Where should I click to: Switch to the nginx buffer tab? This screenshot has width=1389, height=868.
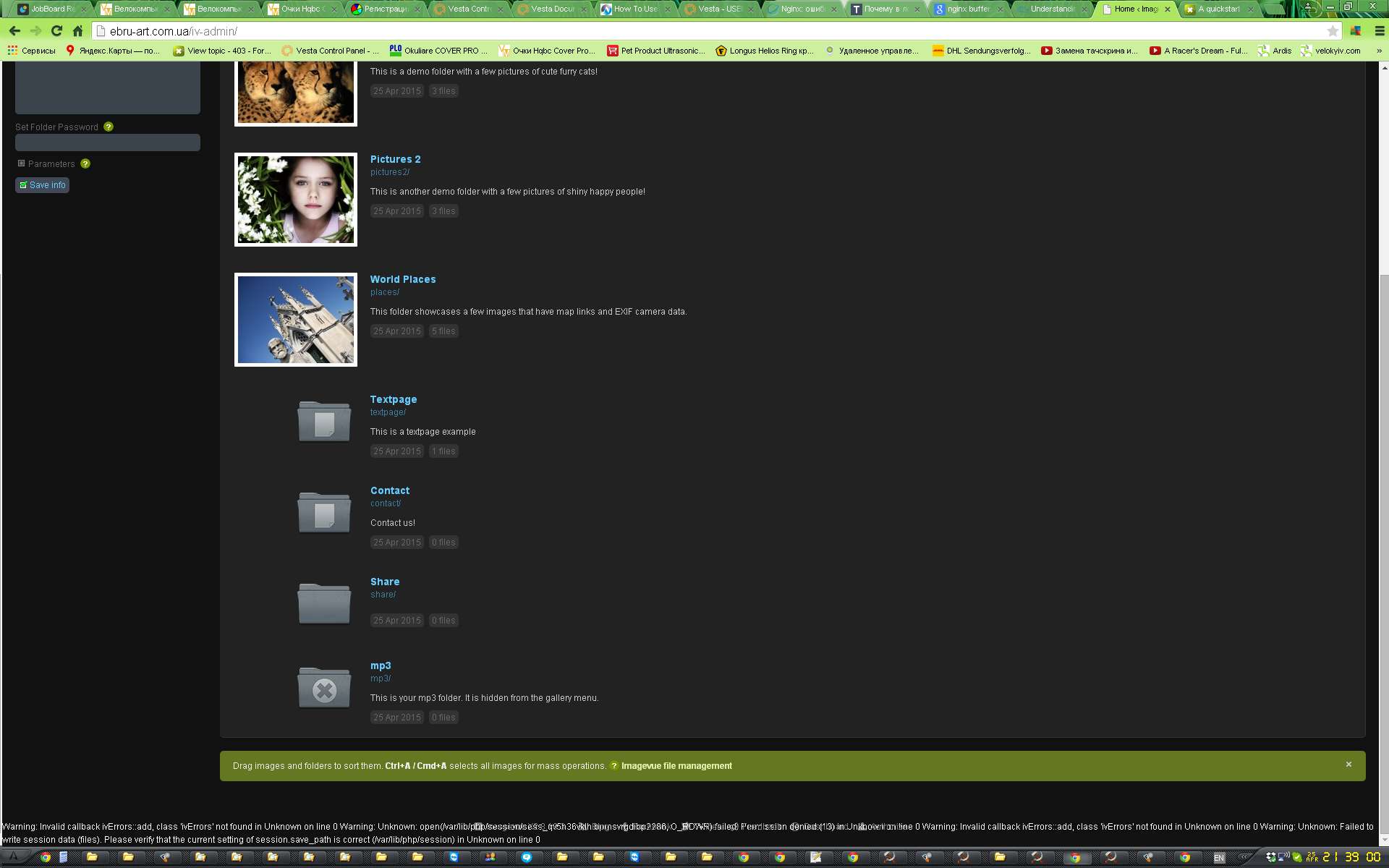coord(968,9)
